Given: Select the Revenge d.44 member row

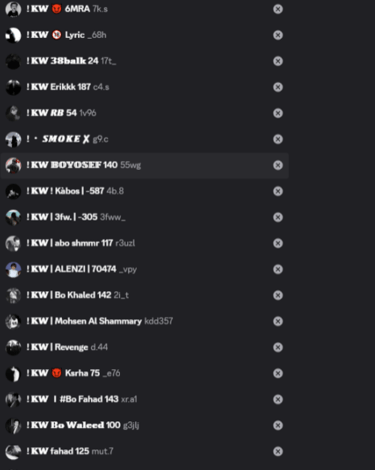Looking at the screenshot, I should [x=144, y=347].
